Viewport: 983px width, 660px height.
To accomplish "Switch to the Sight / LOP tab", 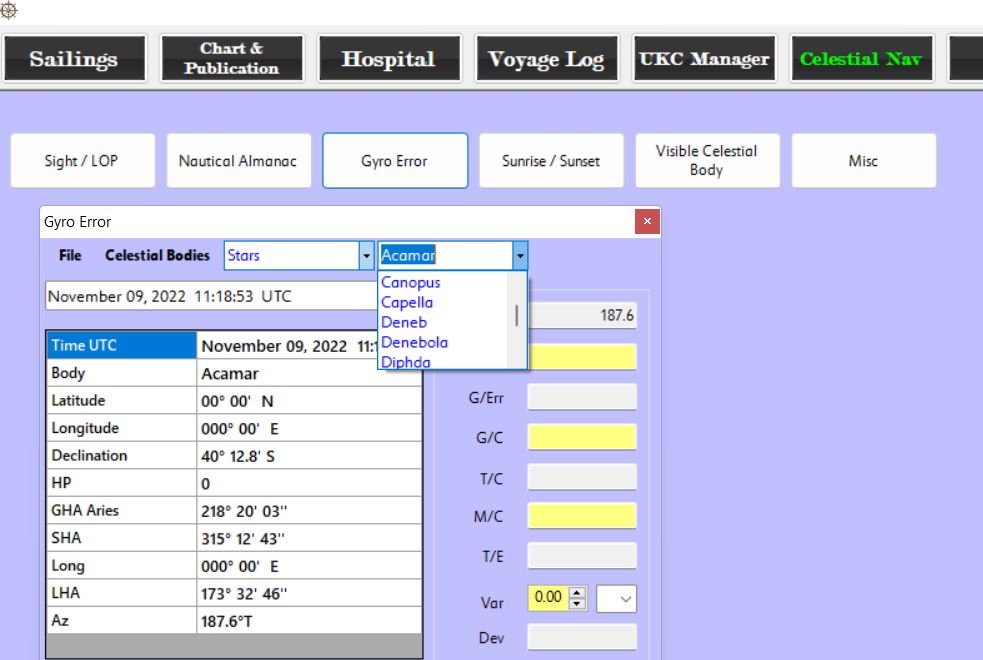I will tap(82, 161).
